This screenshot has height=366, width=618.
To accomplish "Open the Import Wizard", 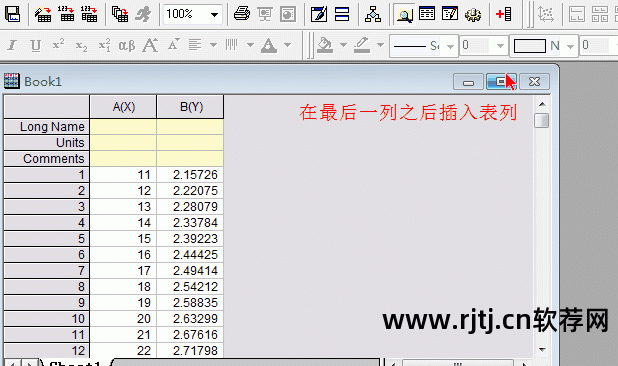I will [x=43, y=14].
